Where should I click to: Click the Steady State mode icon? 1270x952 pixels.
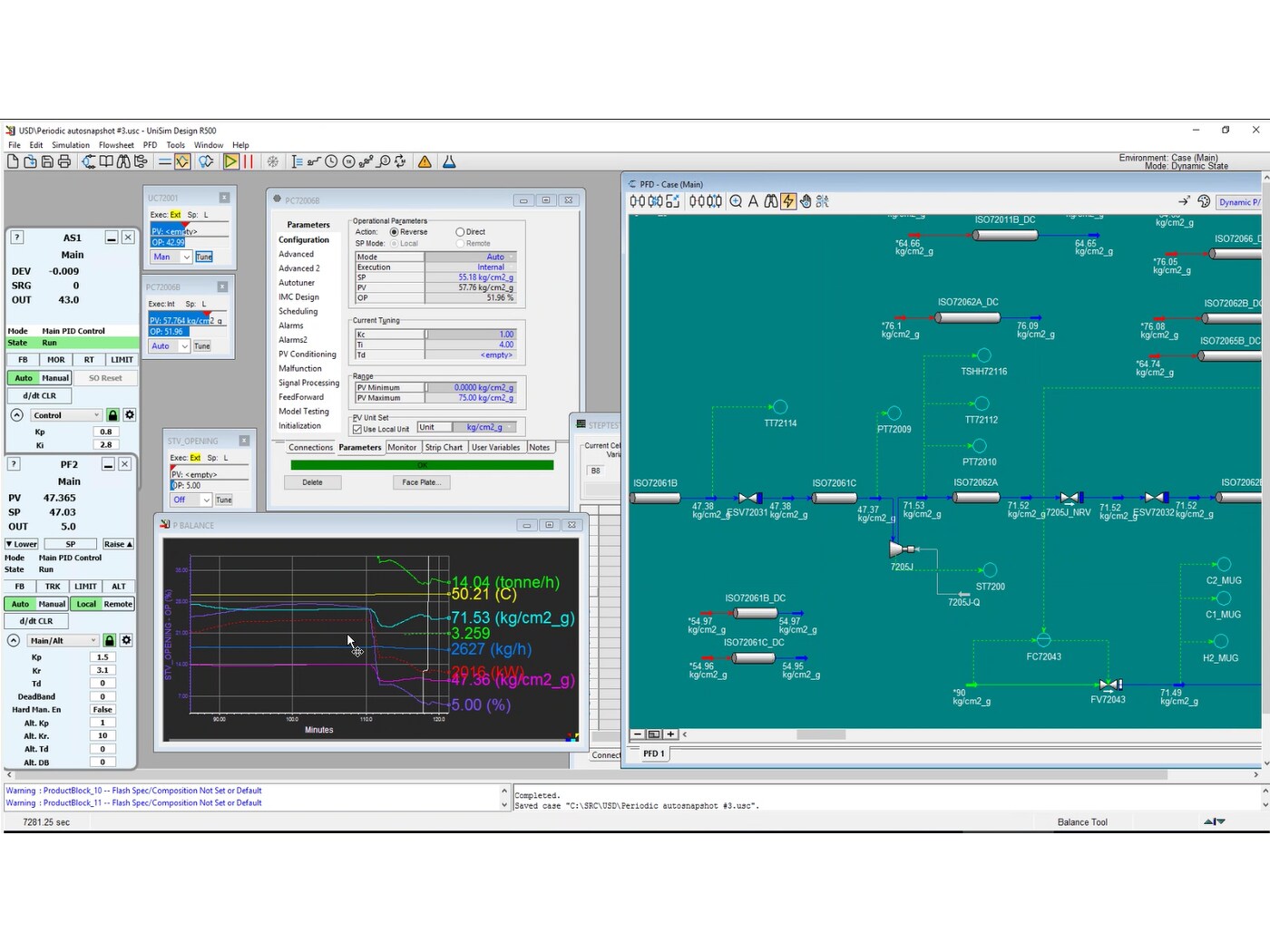(165, 161)
